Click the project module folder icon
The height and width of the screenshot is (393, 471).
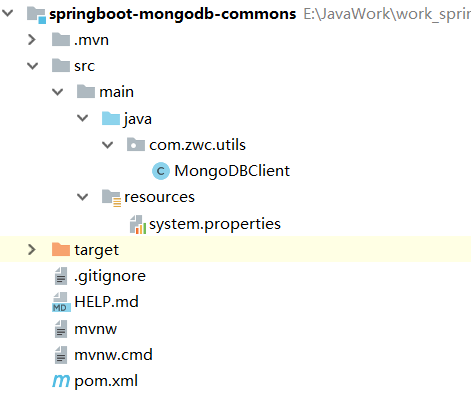tap(36, 15)
